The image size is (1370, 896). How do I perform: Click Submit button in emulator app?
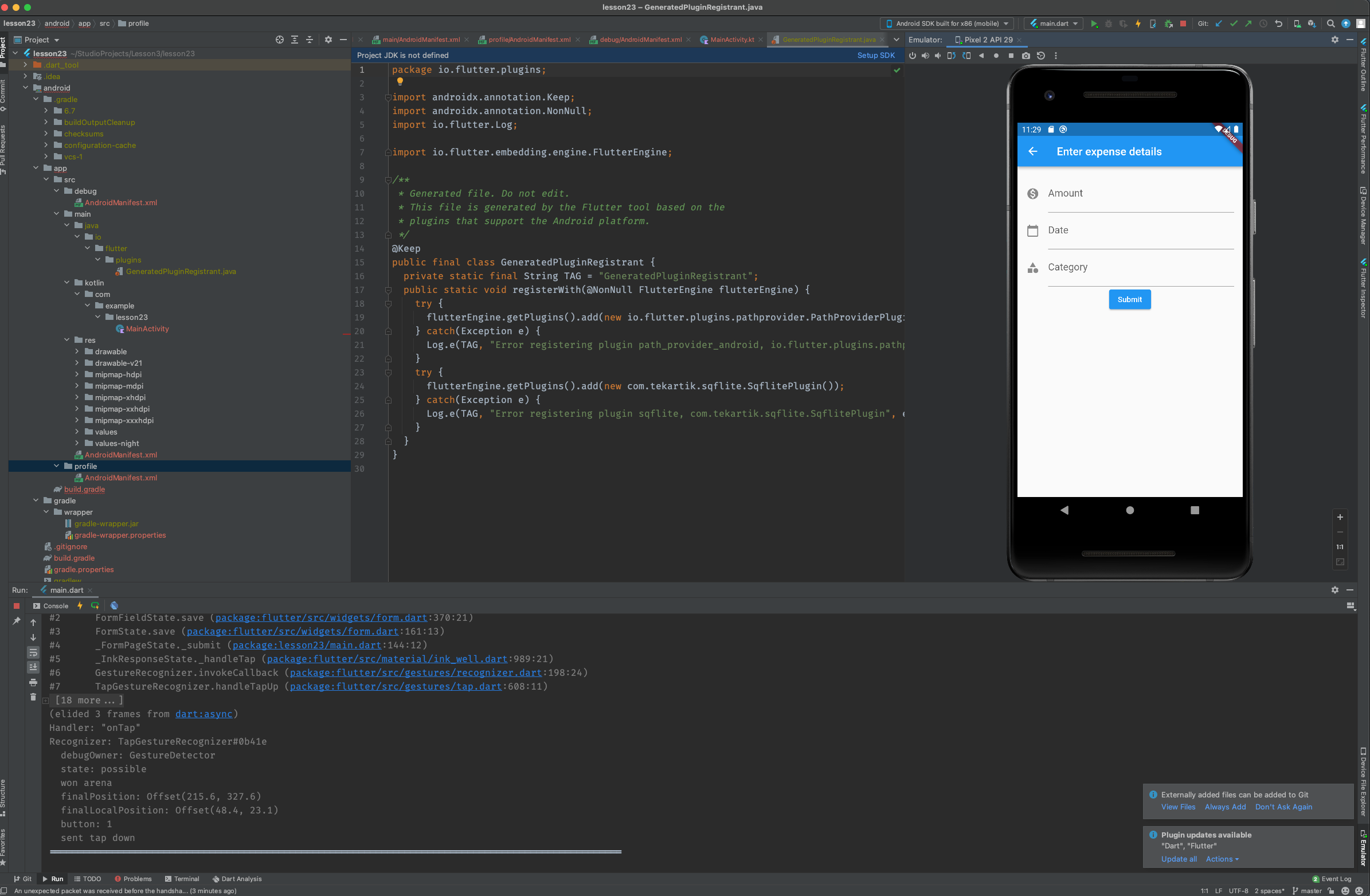pos(1129,299)
